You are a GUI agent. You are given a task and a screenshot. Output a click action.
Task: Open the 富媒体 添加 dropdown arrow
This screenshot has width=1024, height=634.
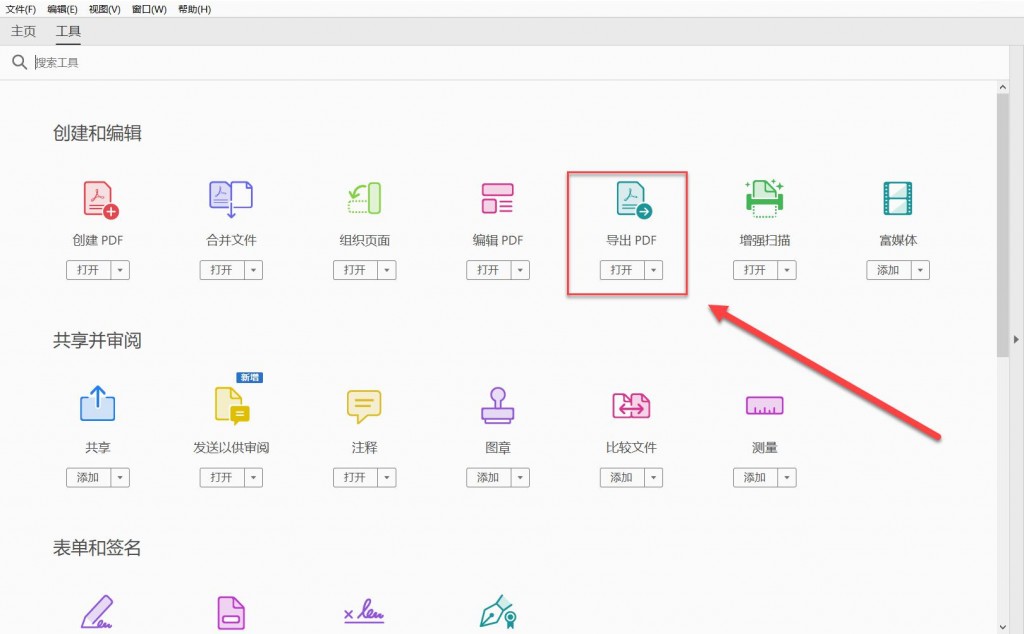tap(920, 270)
